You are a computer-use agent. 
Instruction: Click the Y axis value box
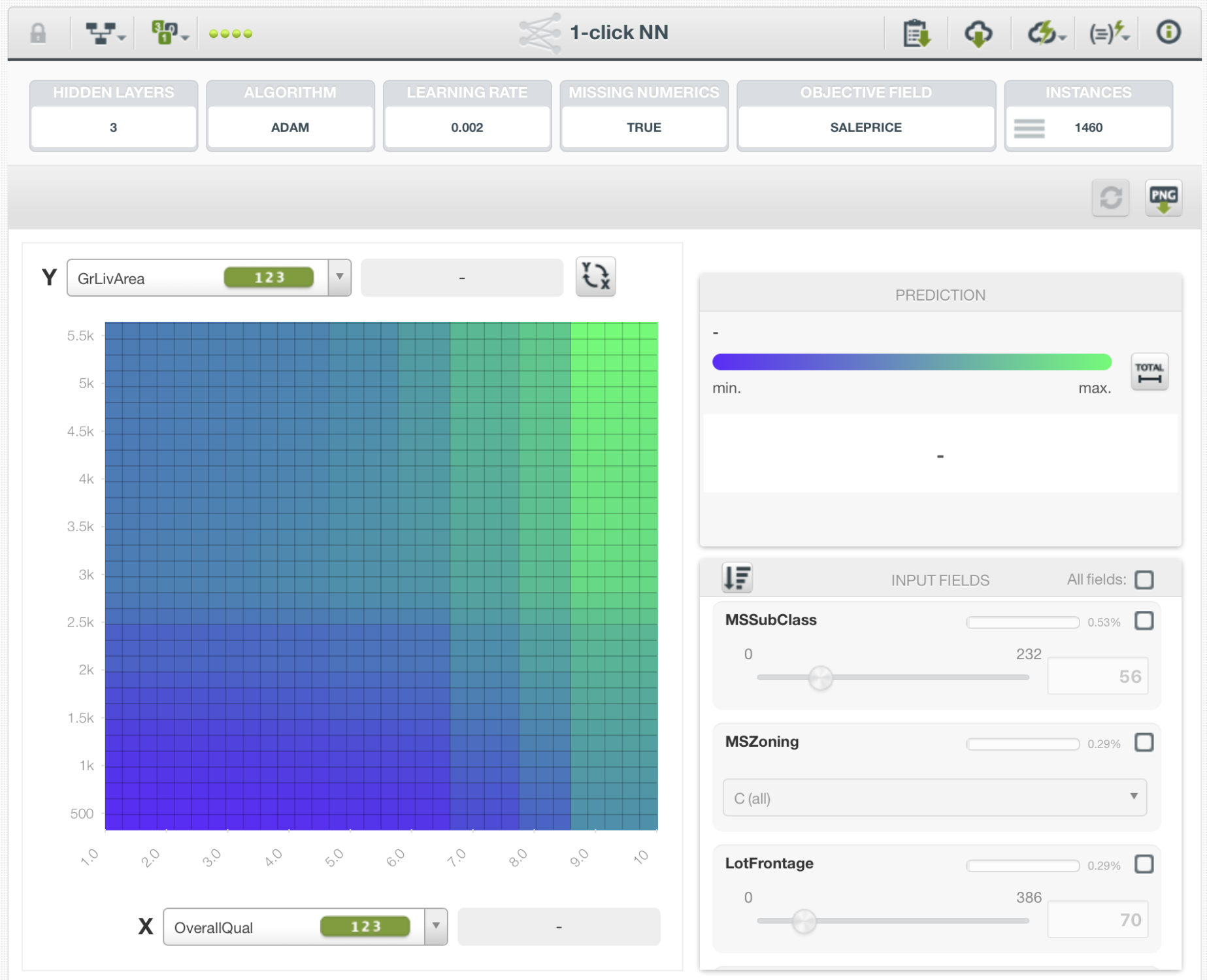(x=462, y=278)
